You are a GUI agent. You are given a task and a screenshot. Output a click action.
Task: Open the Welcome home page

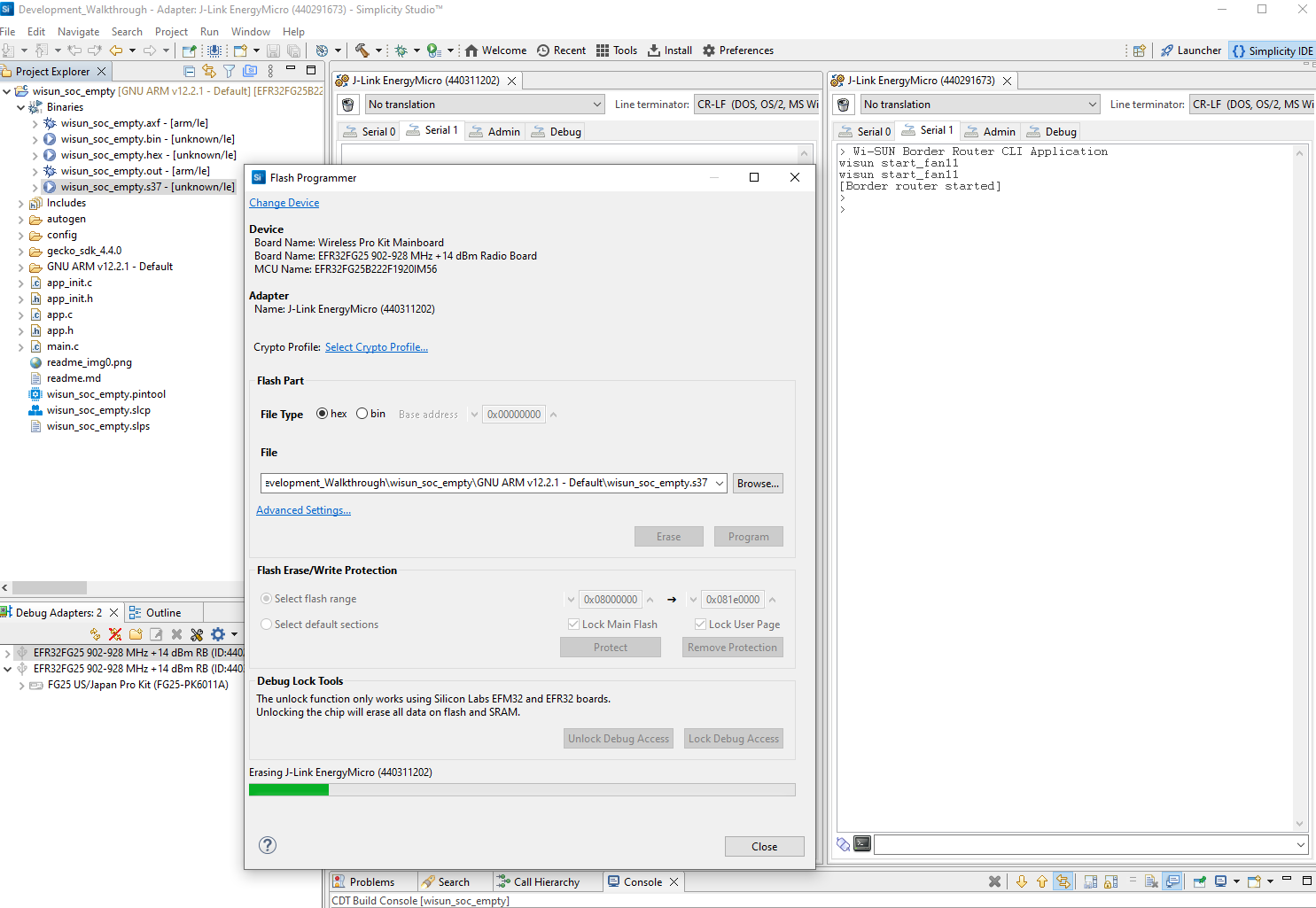coord(494,50)
